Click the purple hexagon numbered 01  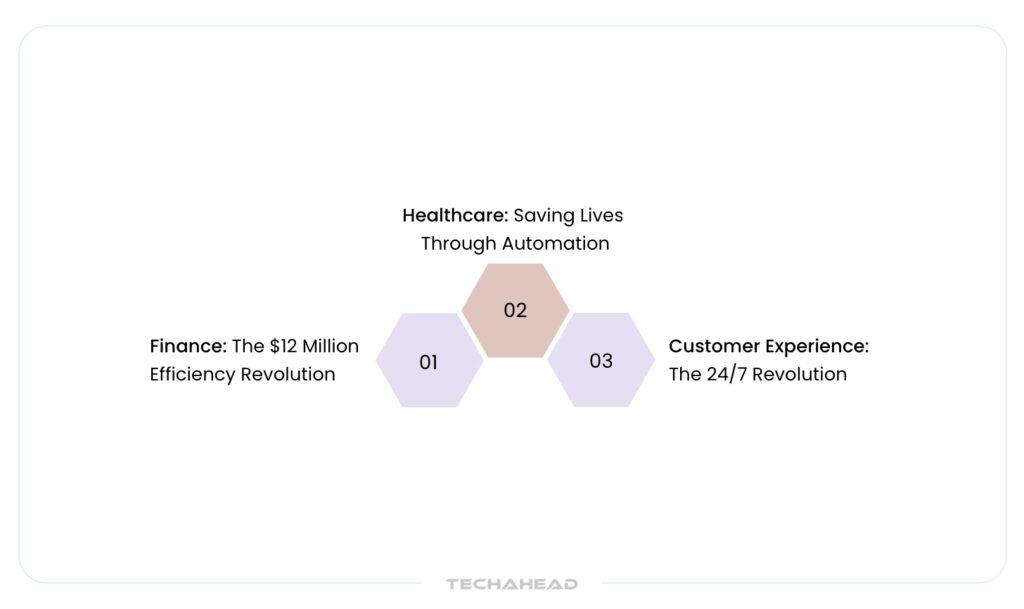click(x=429, y=361)
